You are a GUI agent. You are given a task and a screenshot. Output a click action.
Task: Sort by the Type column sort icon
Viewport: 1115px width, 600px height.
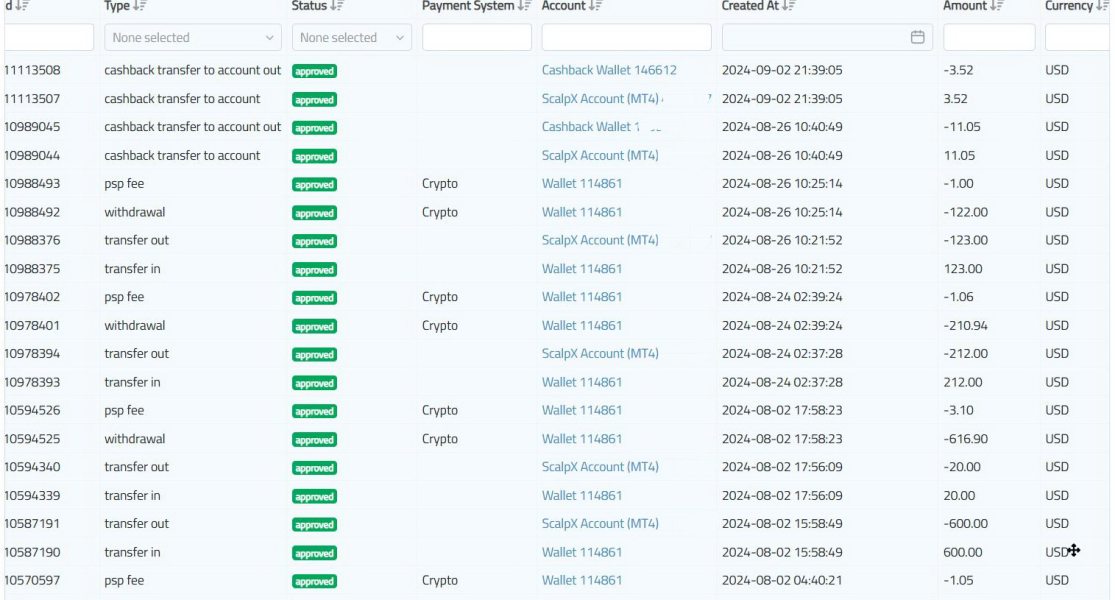click(x=141, y=7)
